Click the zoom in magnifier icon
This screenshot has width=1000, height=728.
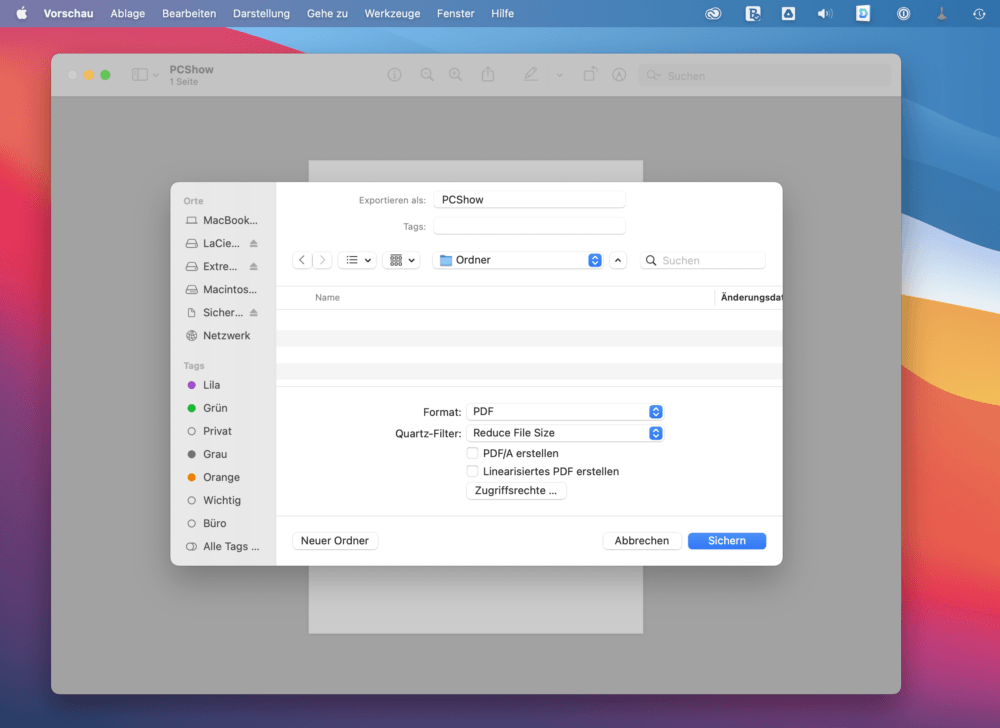[x=455, y=75]
